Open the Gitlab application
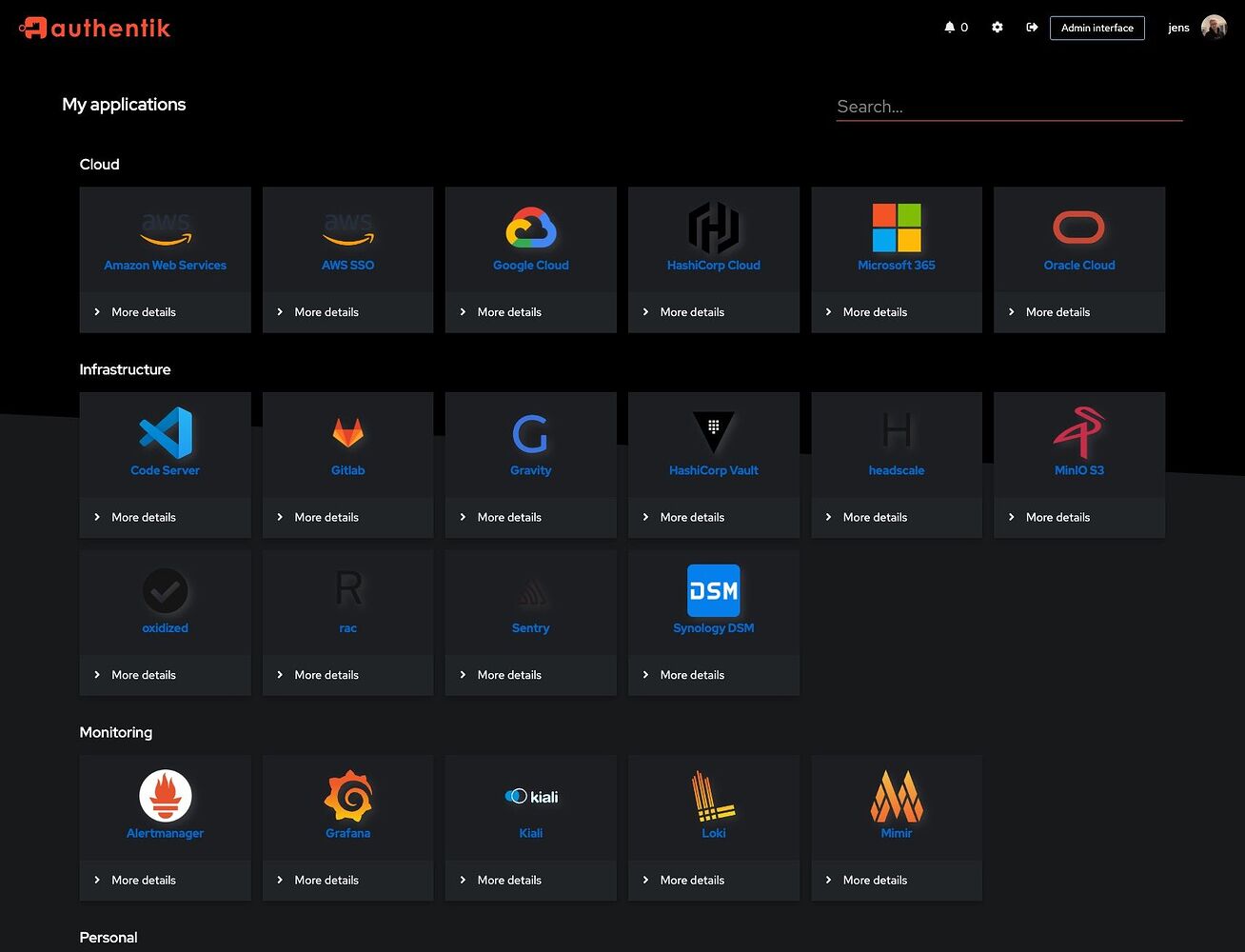The height and width of the screenshot is (952, 1245). pos(347,431)
